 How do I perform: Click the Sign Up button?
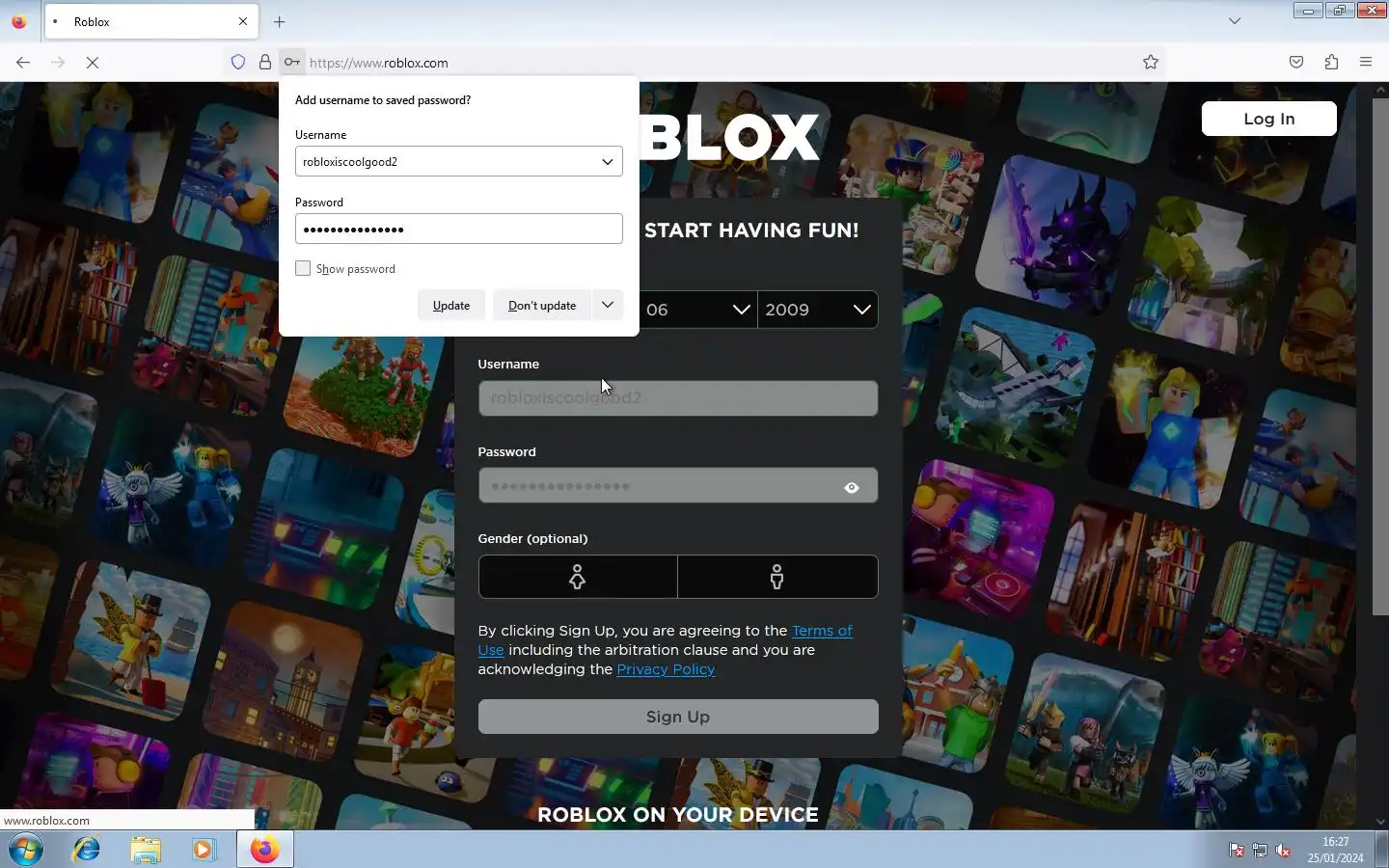point(678,717)
